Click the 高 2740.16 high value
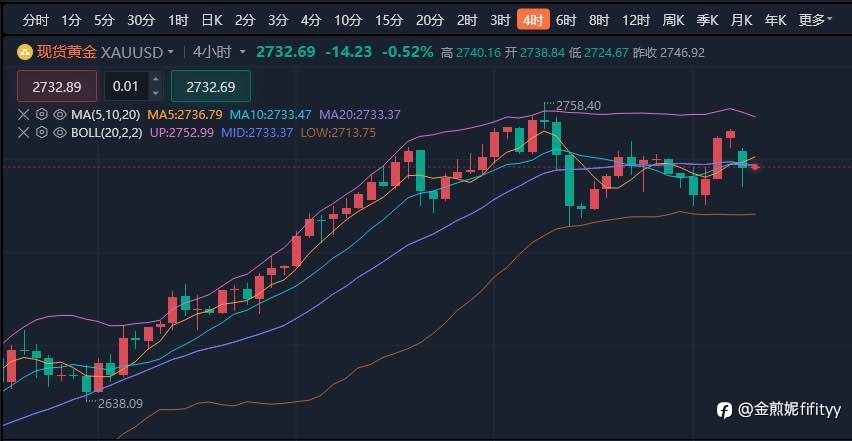852x441 pixels. [471, 53]
